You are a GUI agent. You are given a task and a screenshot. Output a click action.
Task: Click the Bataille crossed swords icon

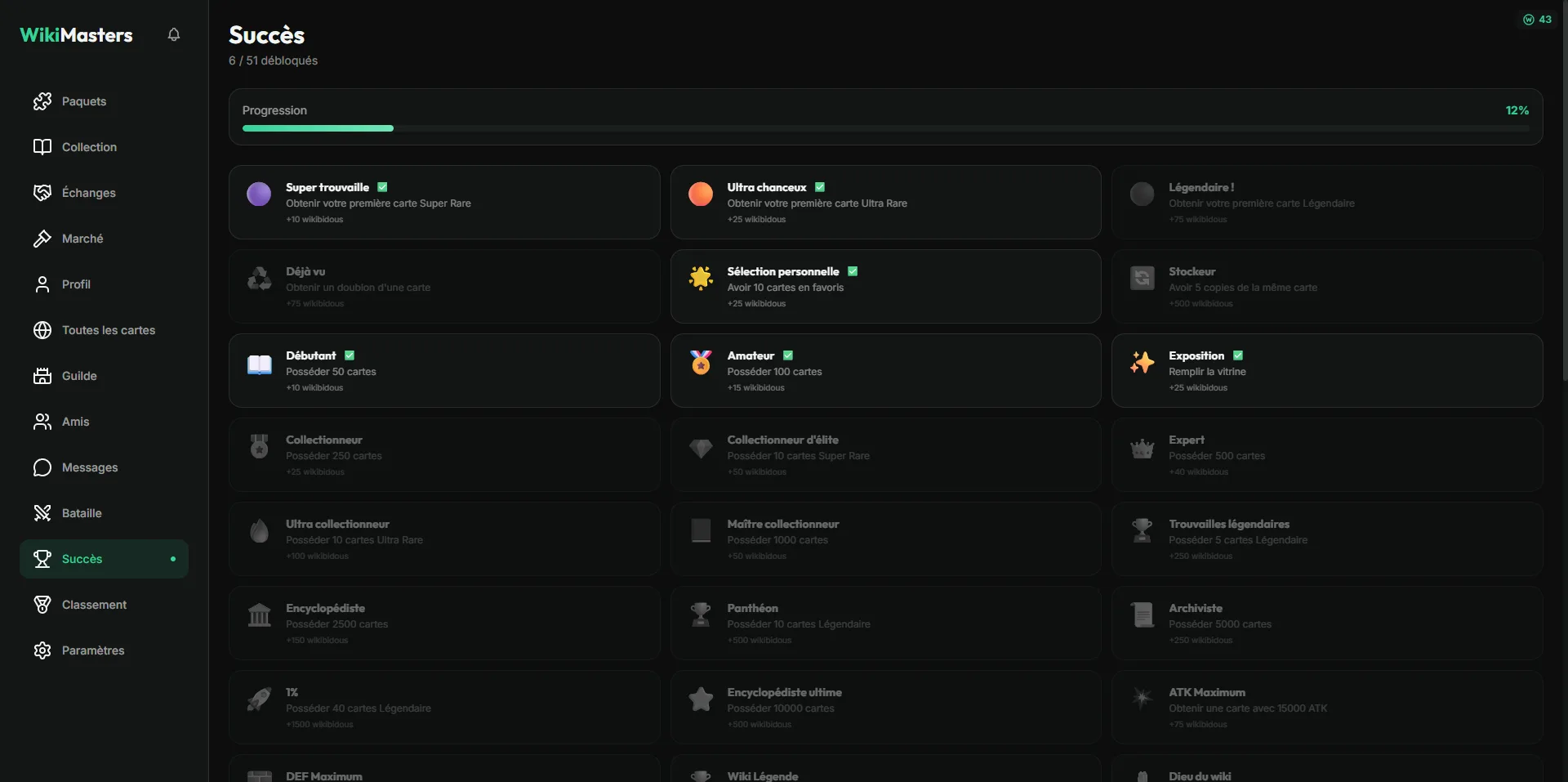tap(42, 513)
